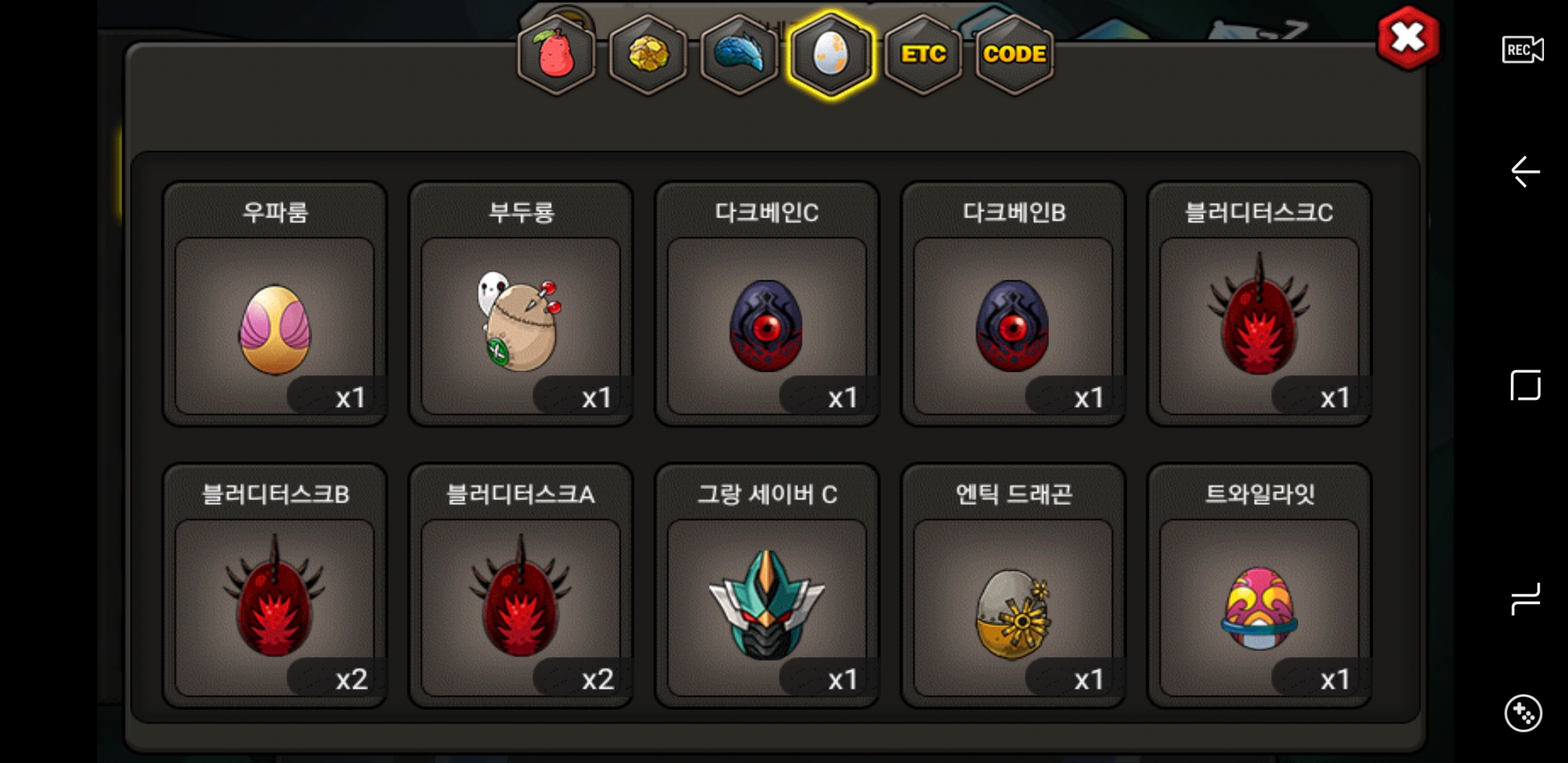Start screen recording with REC icon
1568x763 pixels.
[1523, 49]
